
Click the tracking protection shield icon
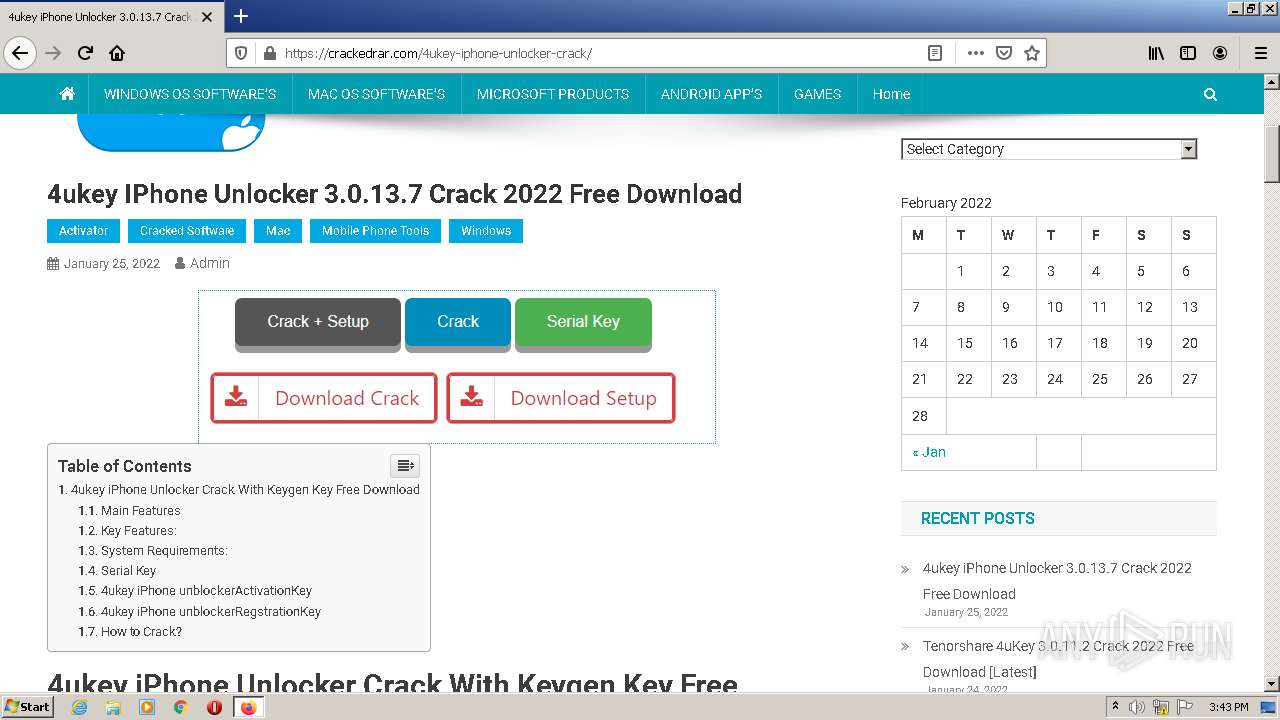pos(241,53)
